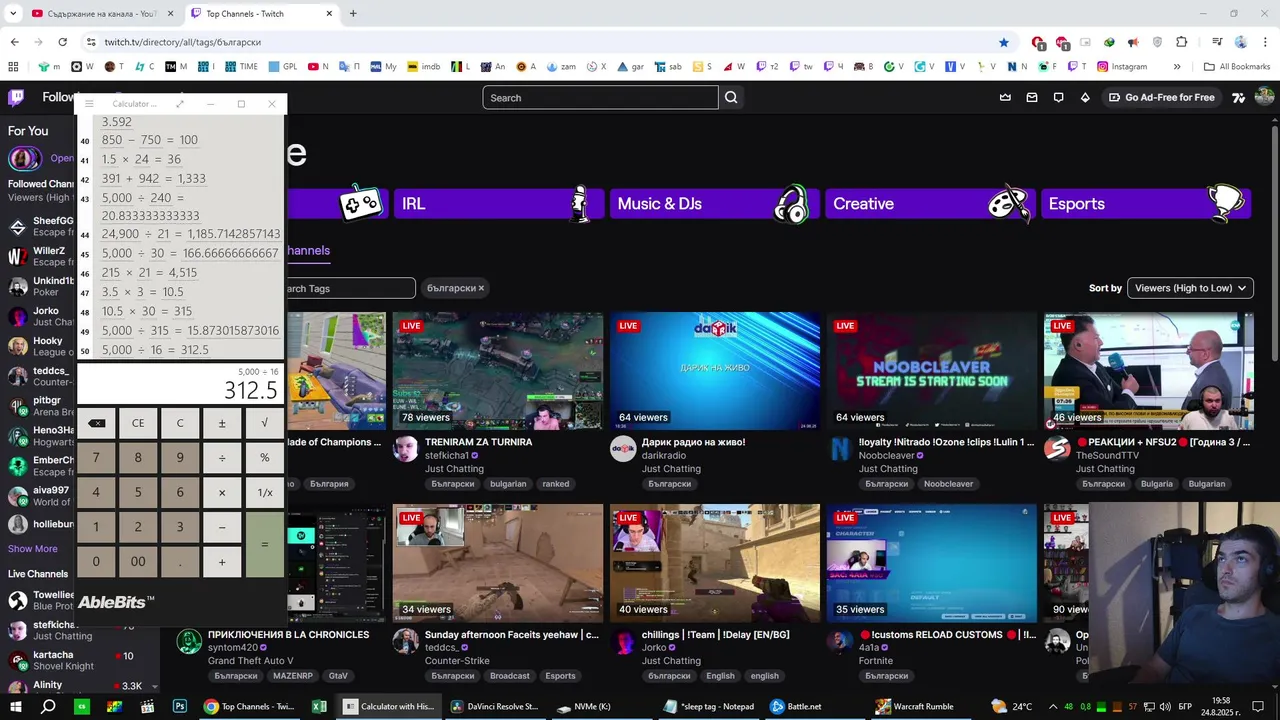Open the Calculator hamburger menu
This screenshot has width=1280, height=720.
[89, 104]
